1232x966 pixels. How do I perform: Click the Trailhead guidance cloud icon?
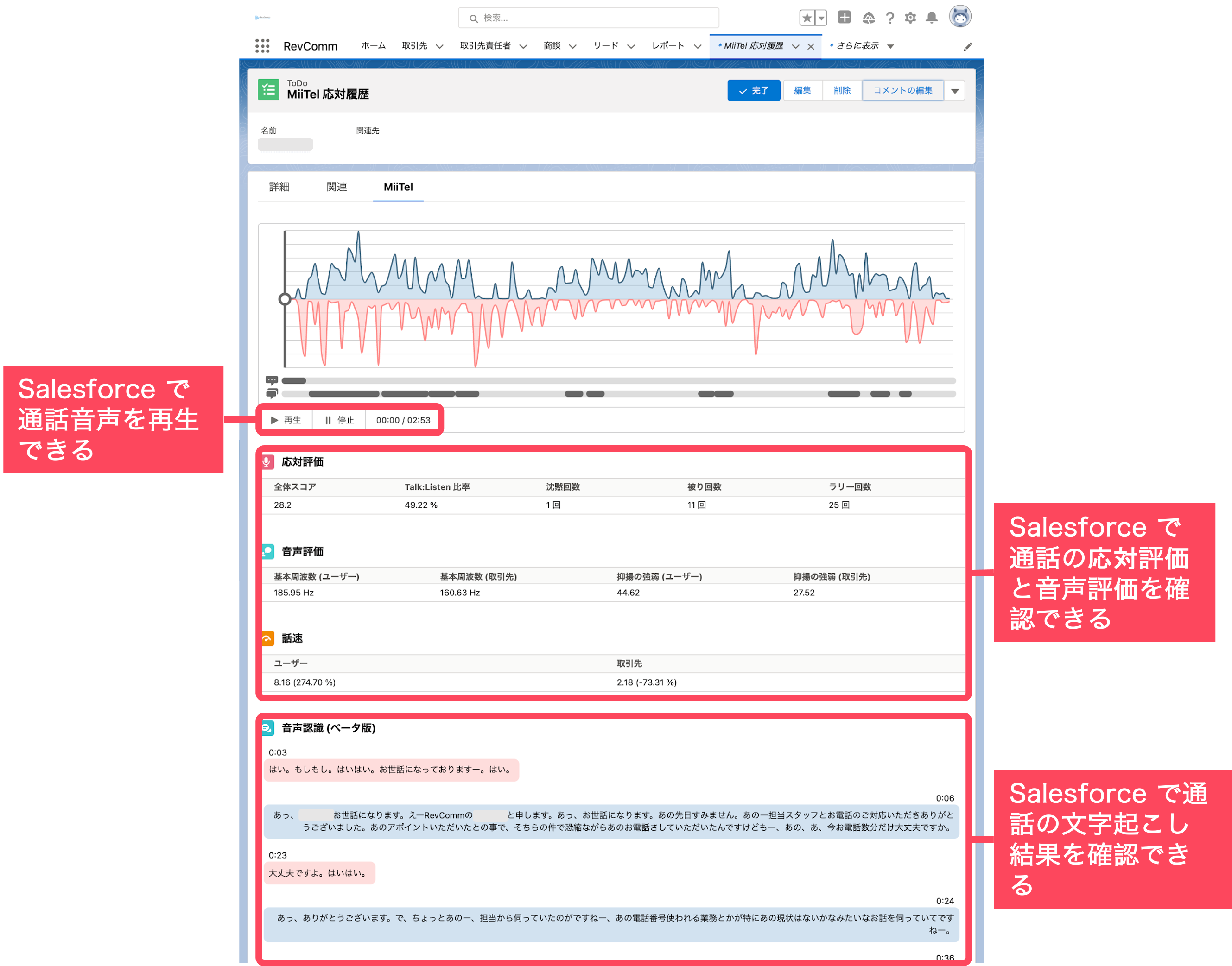point(869,18)
